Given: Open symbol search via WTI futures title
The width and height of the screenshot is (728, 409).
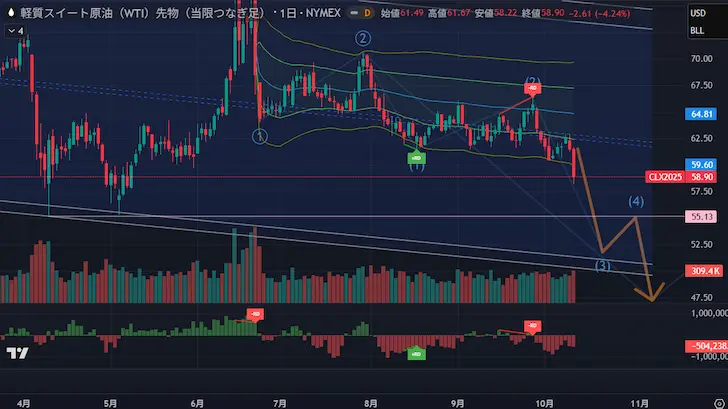Looking at the screenshot, I should coord(142,13).
